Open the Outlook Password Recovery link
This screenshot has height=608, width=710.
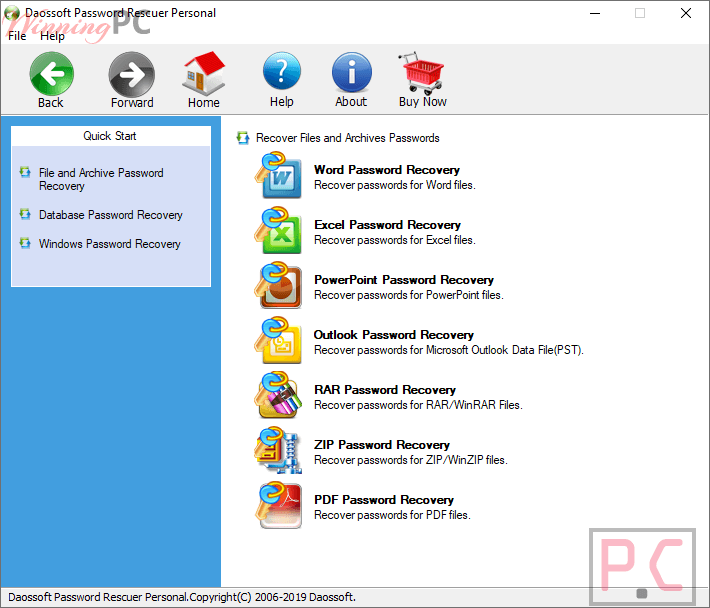[x=394, y=335]
